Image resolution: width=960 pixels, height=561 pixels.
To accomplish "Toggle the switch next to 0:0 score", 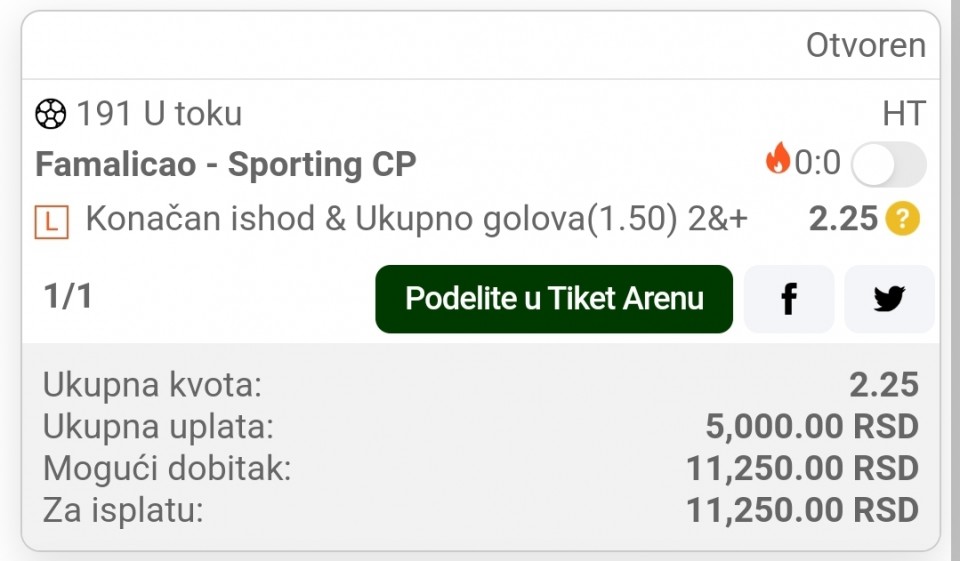I will pos(889,164).
